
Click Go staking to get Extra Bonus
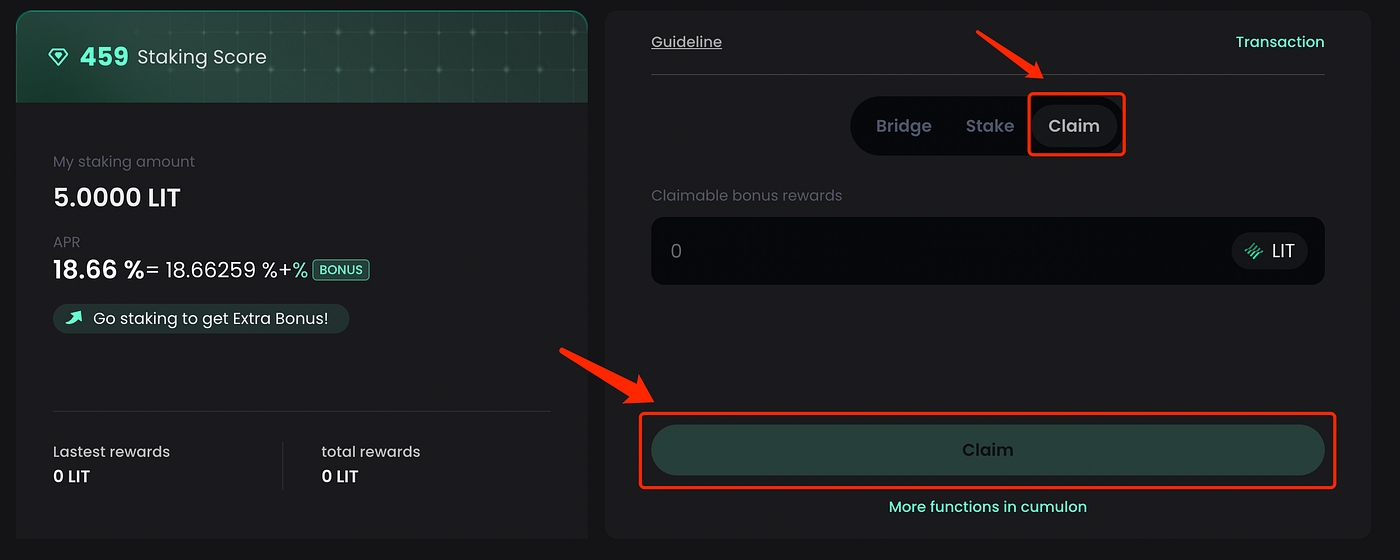(210, 318)
